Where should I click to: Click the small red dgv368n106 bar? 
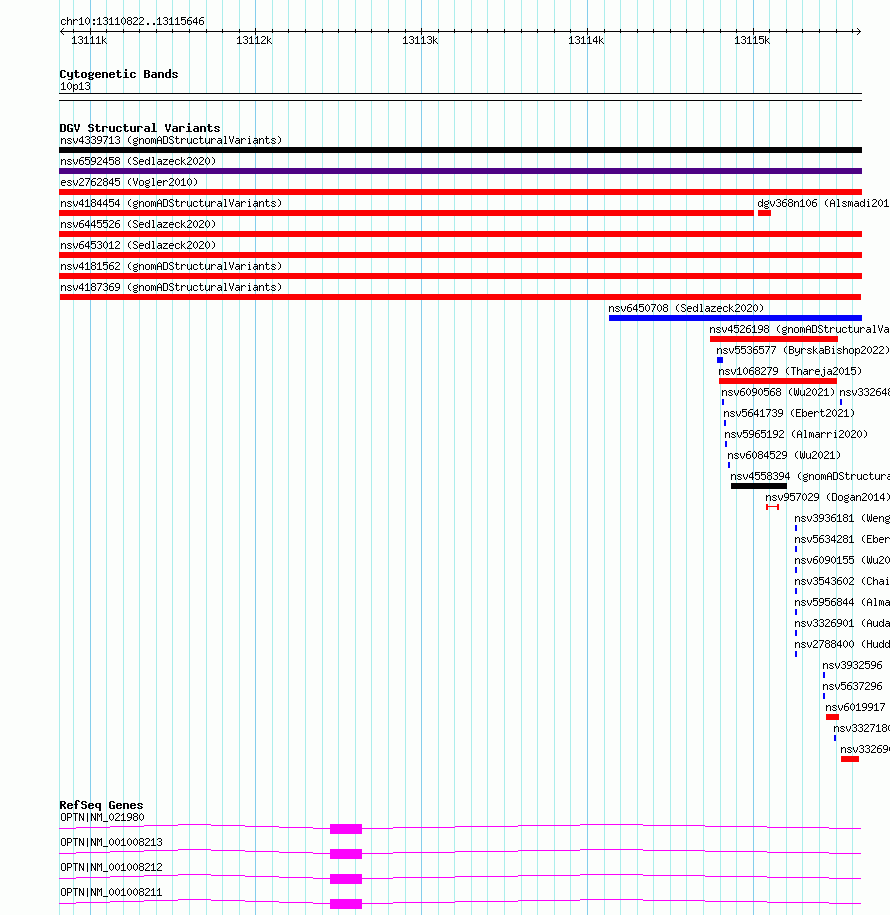click(765, 213)
